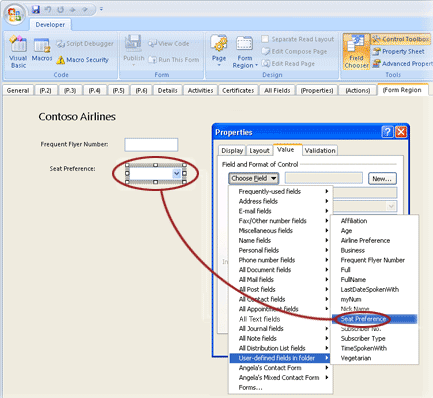
Task: Click the Choose Field dropdown button
Action: pyautogui.click(x=254, y=178)
